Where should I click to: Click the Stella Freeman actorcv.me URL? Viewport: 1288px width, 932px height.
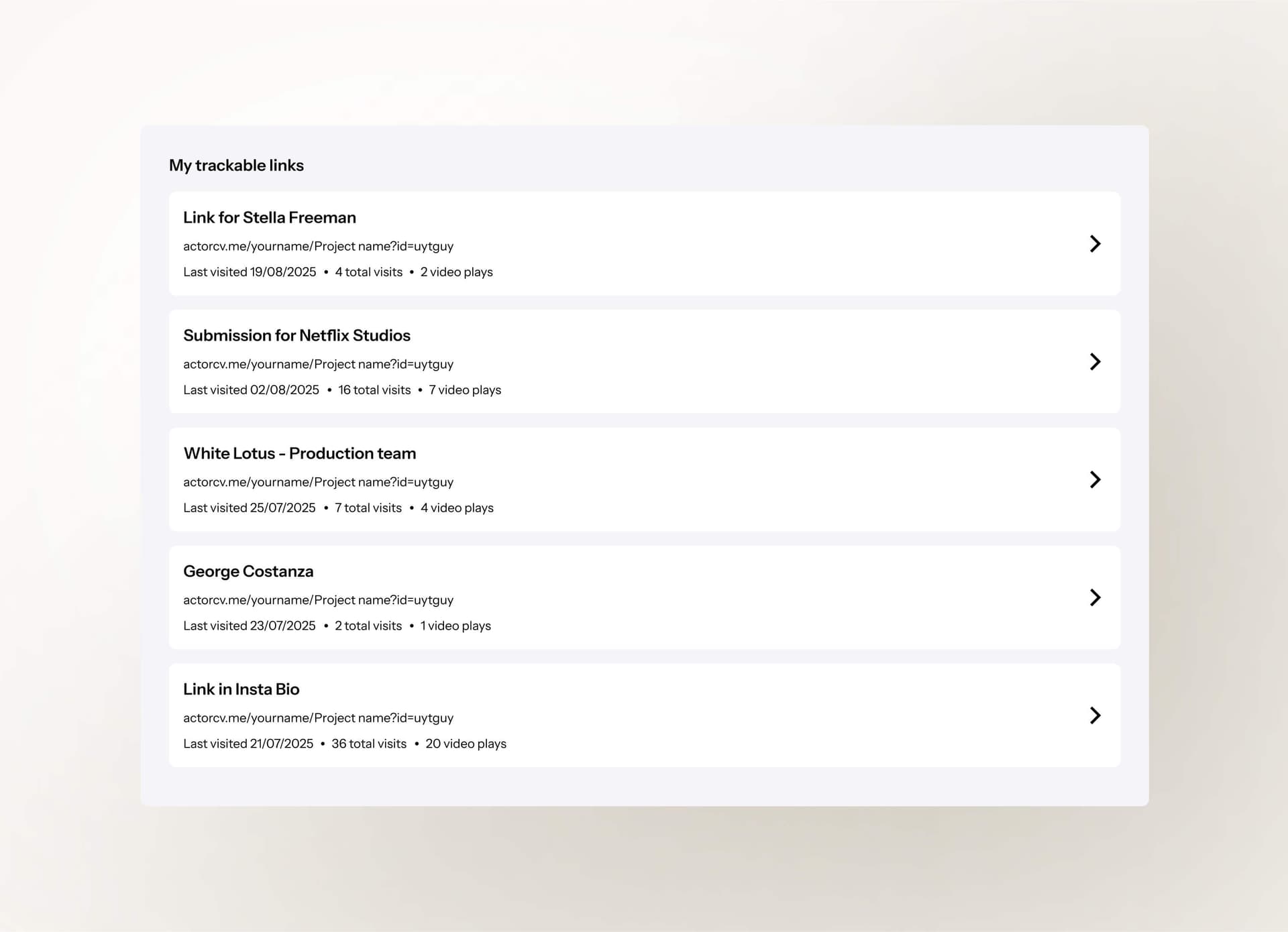(318, 246)
